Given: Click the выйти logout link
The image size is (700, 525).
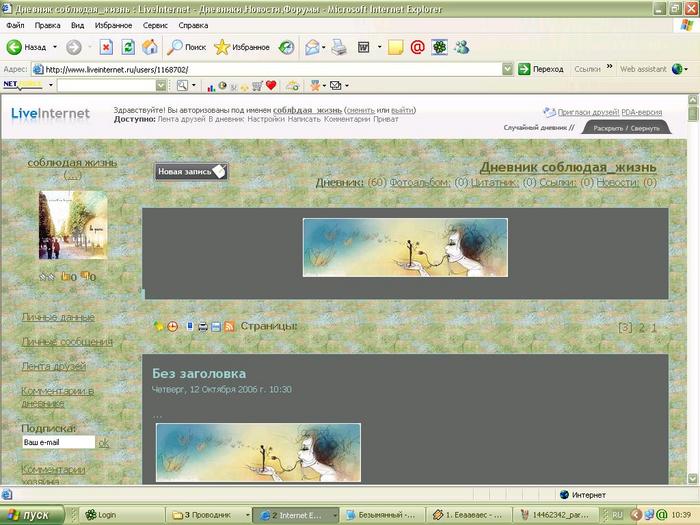Looking at the screenshot, I should click(x=402, y=110).
